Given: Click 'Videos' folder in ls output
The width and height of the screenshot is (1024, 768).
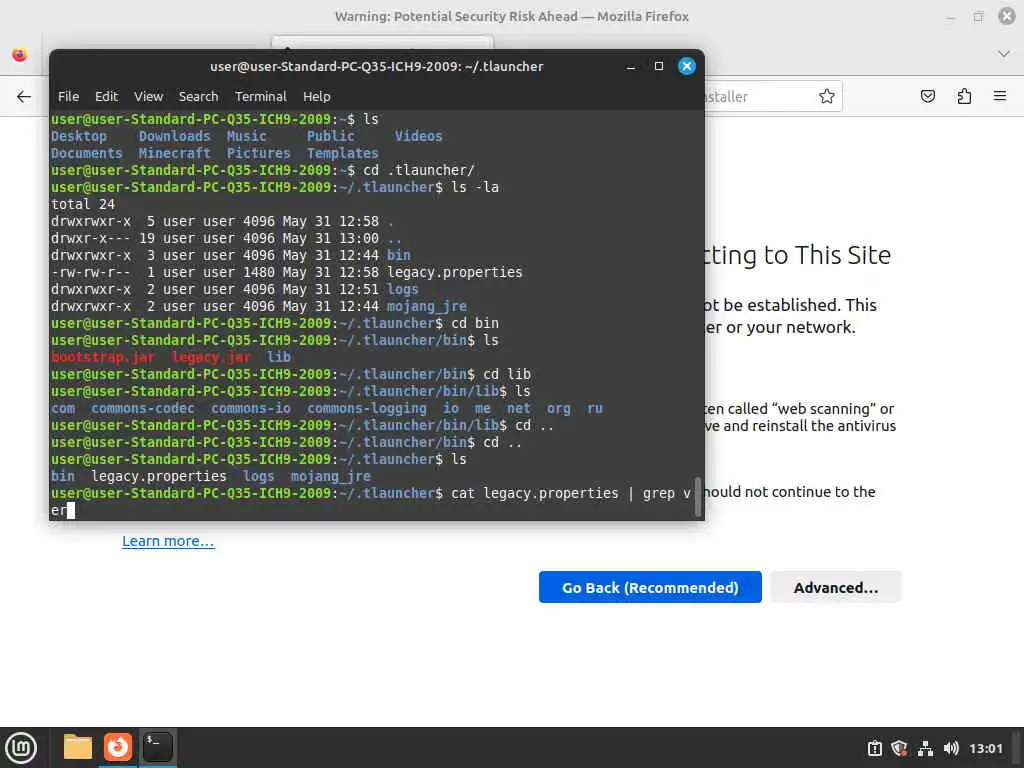Looking at the screenshot, I should pyautogui.click(x=419, y=136).
